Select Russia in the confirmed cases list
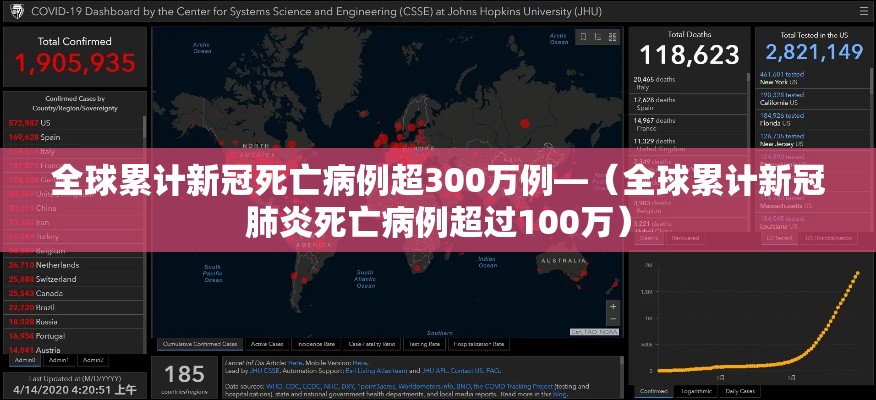The image size is (876, 400). [x=74, y=322]
